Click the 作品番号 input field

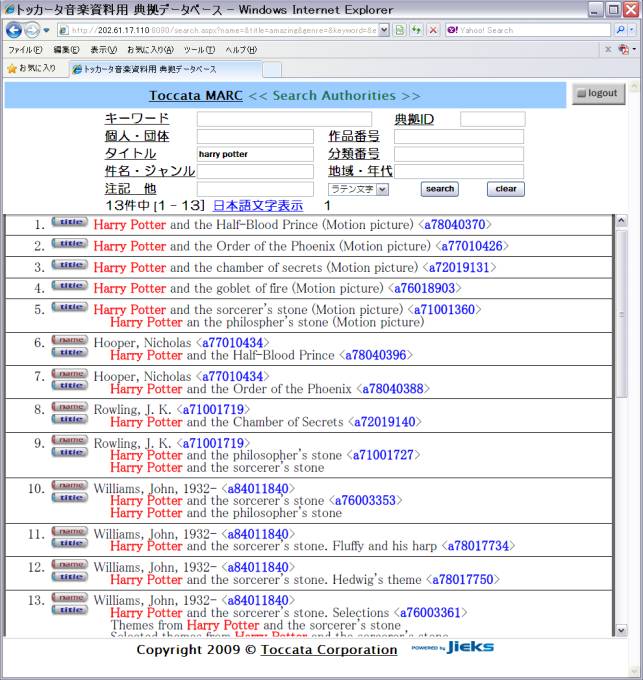459,136
